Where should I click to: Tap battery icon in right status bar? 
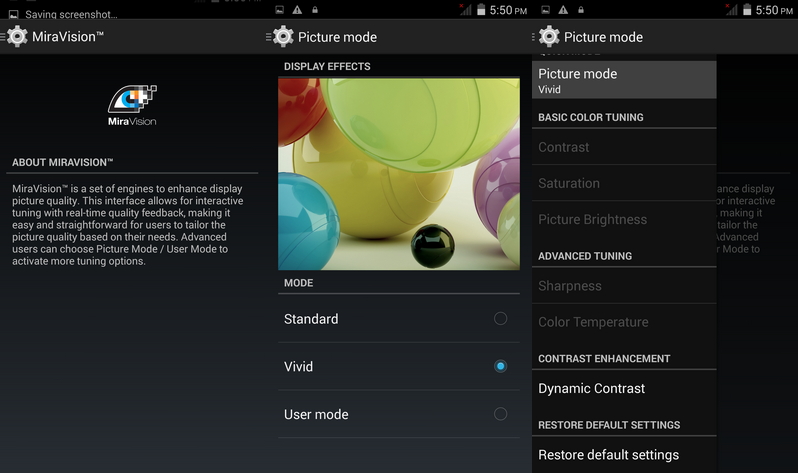[747, 9]
